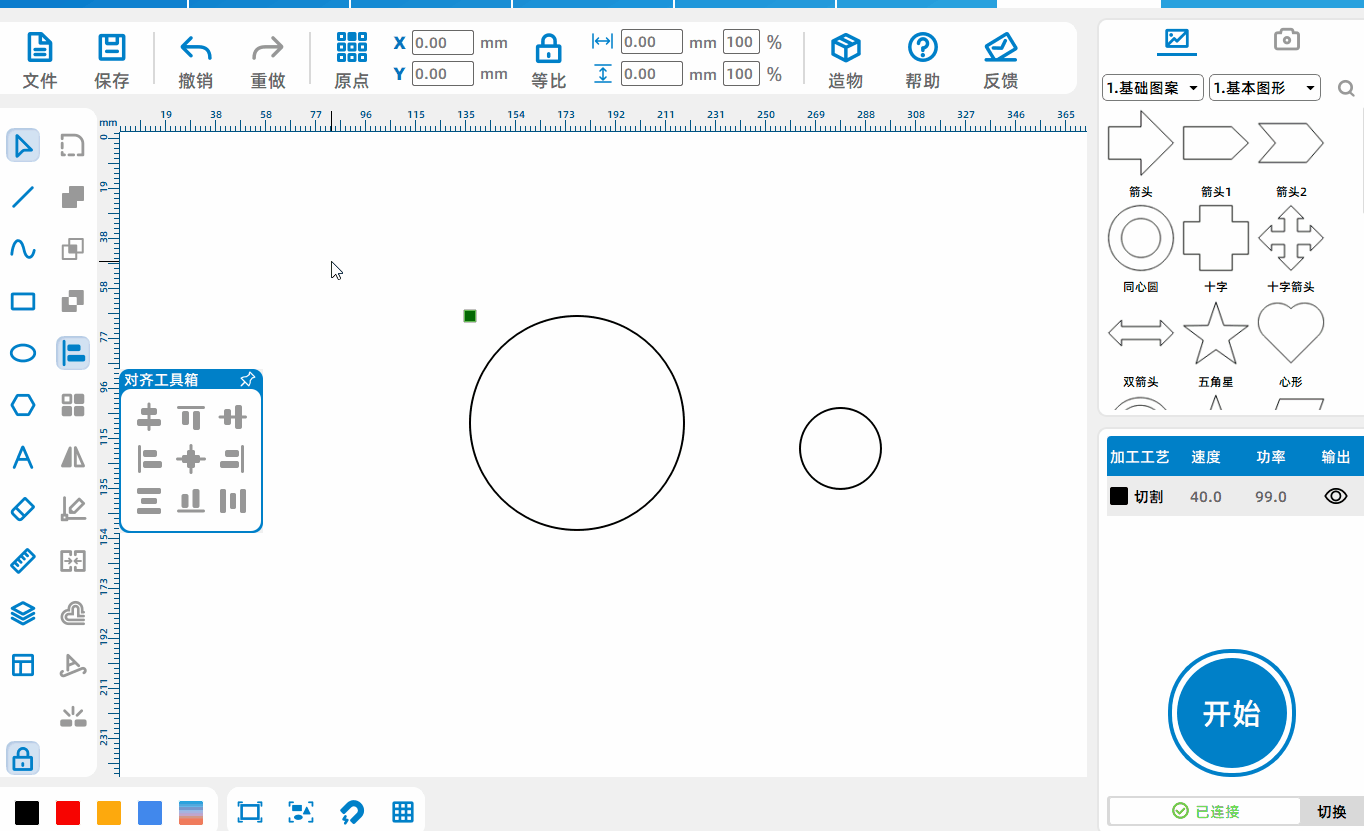
Task: Select the curve drawing tool
Action: click(23, 249)
